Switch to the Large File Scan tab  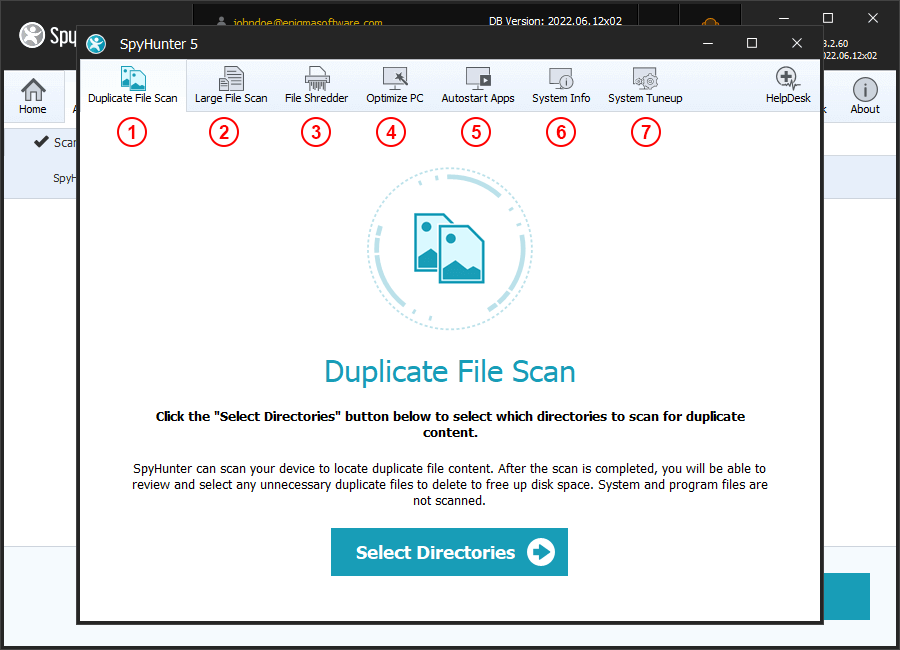[231, 85]
